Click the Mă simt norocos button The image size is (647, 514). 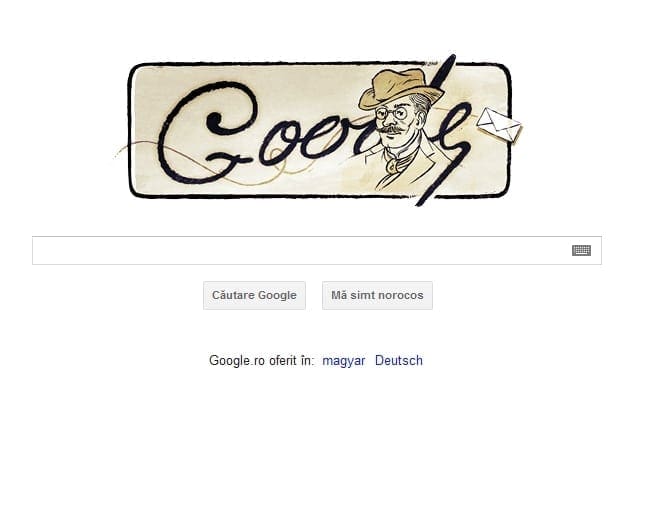tap(377, 295)
